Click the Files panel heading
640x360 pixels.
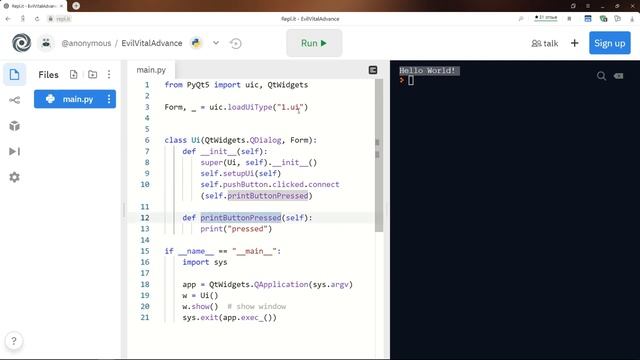(x=48, y=75)
